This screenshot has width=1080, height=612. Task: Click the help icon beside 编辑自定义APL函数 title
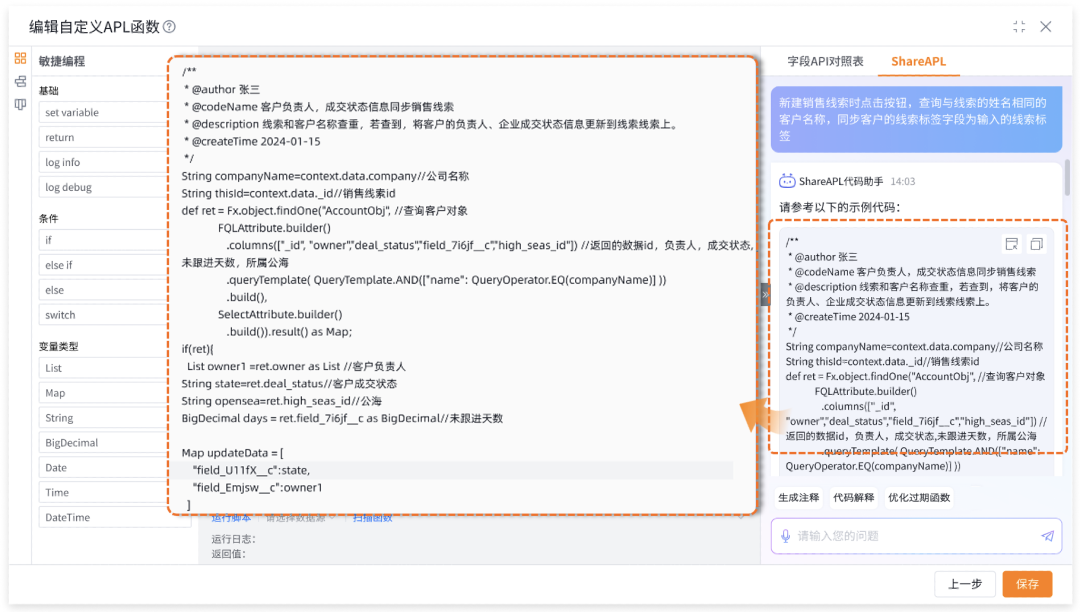[169, 27]
